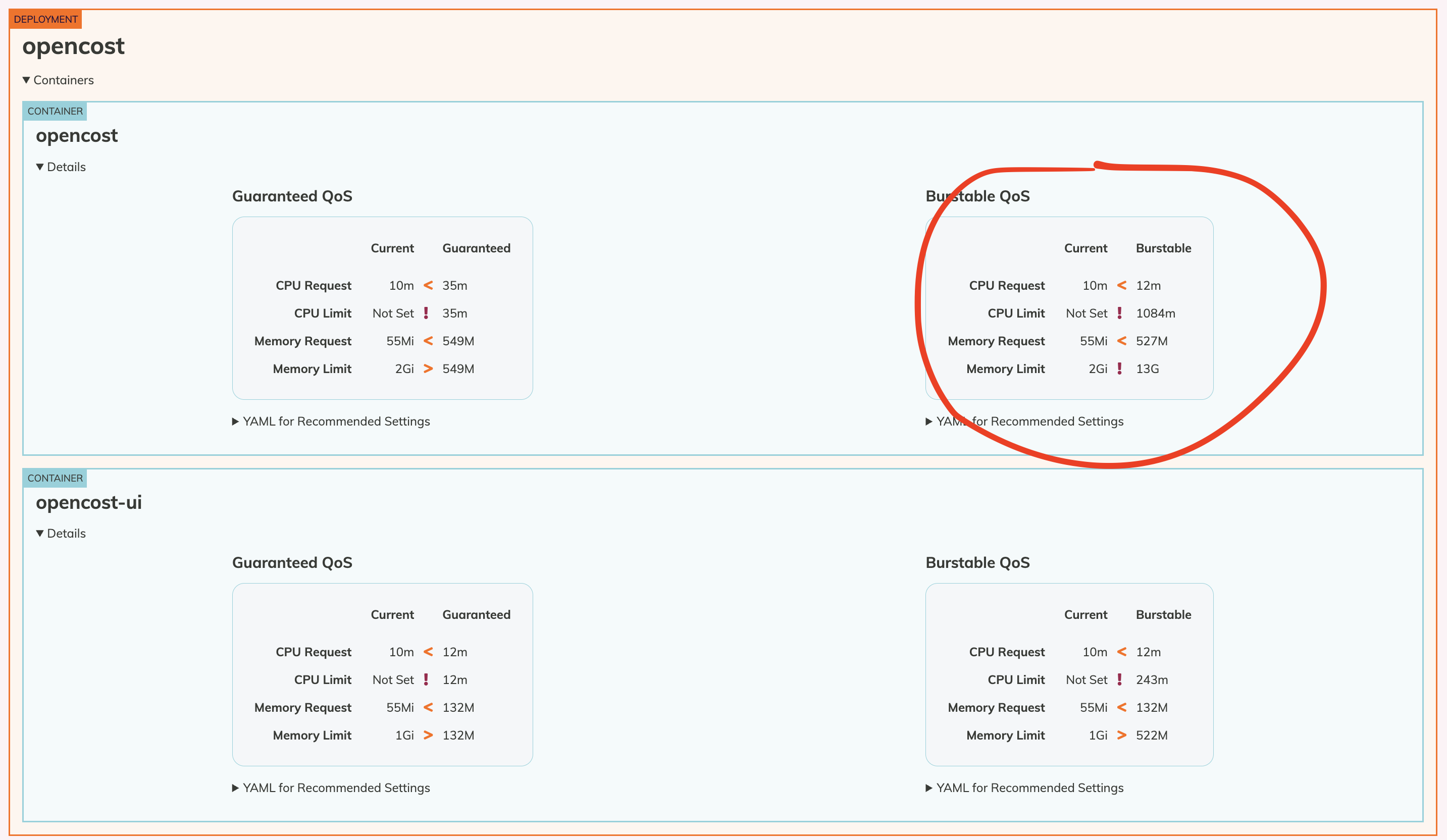Click the 2Gi current Memory Limit in opencost Guaranteed table
This screenshot has width=1447, height=840.
[x=404, y=368]
